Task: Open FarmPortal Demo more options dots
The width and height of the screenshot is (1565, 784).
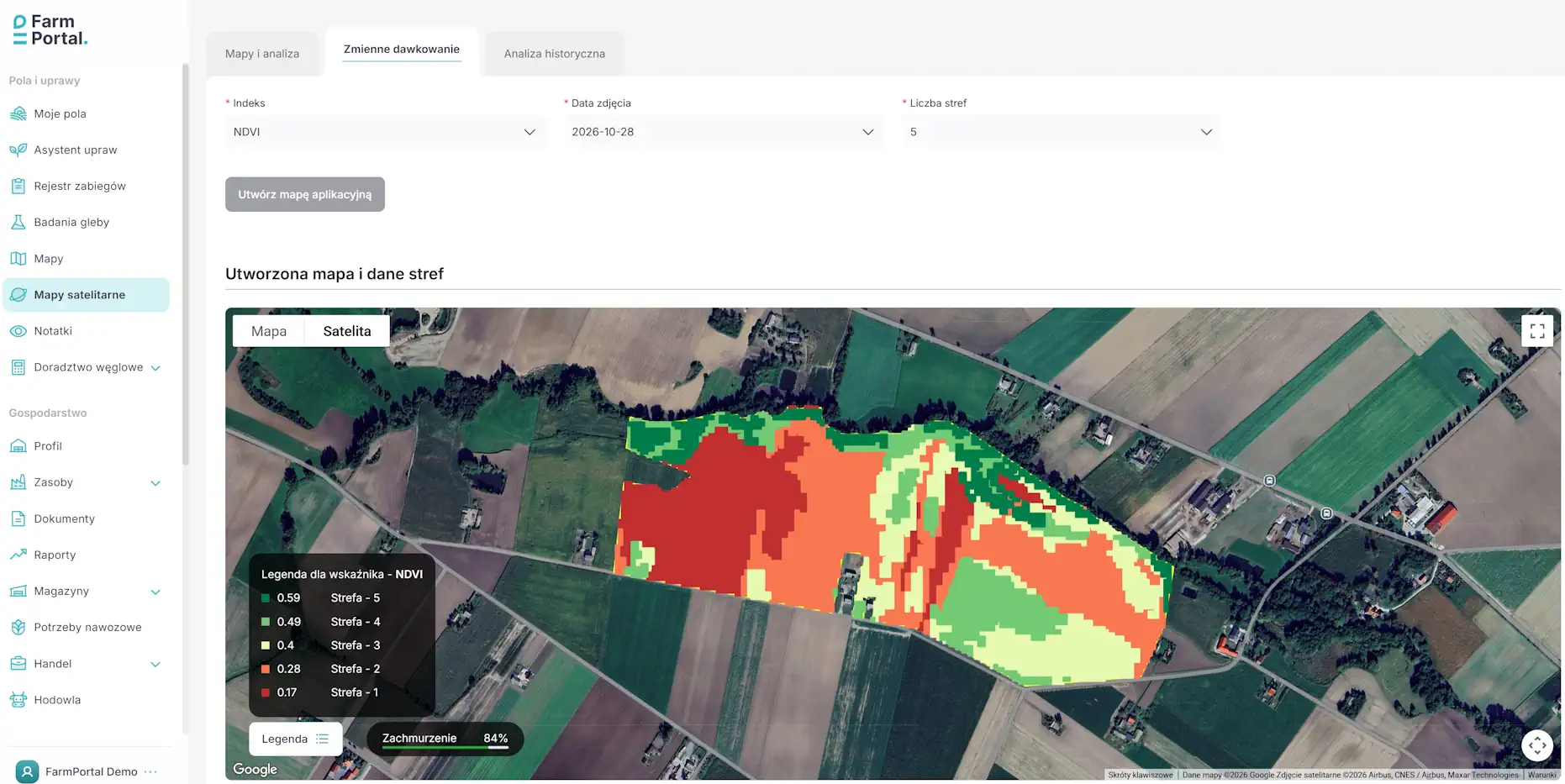Action: click(x=151, y=771)
